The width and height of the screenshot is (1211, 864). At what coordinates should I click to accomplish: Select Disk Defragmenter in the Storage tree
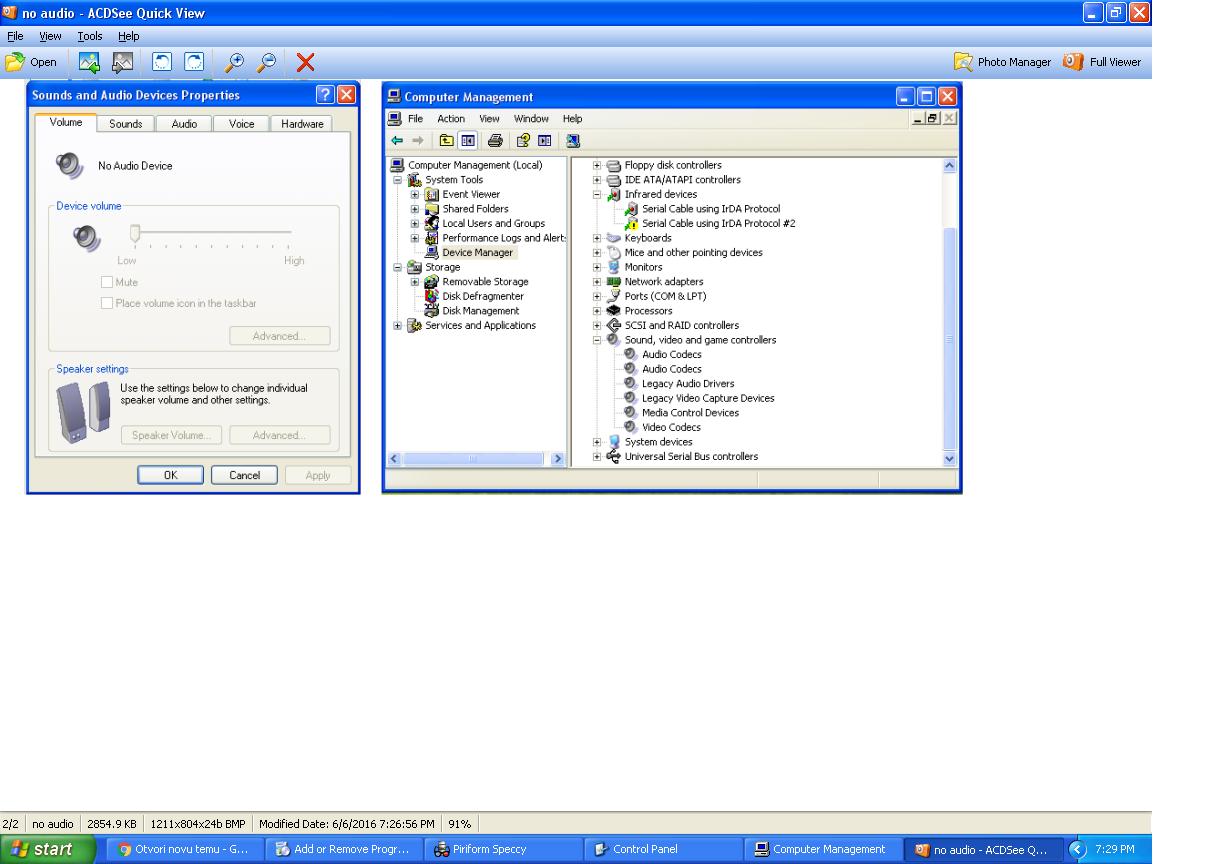pos(483,296)
